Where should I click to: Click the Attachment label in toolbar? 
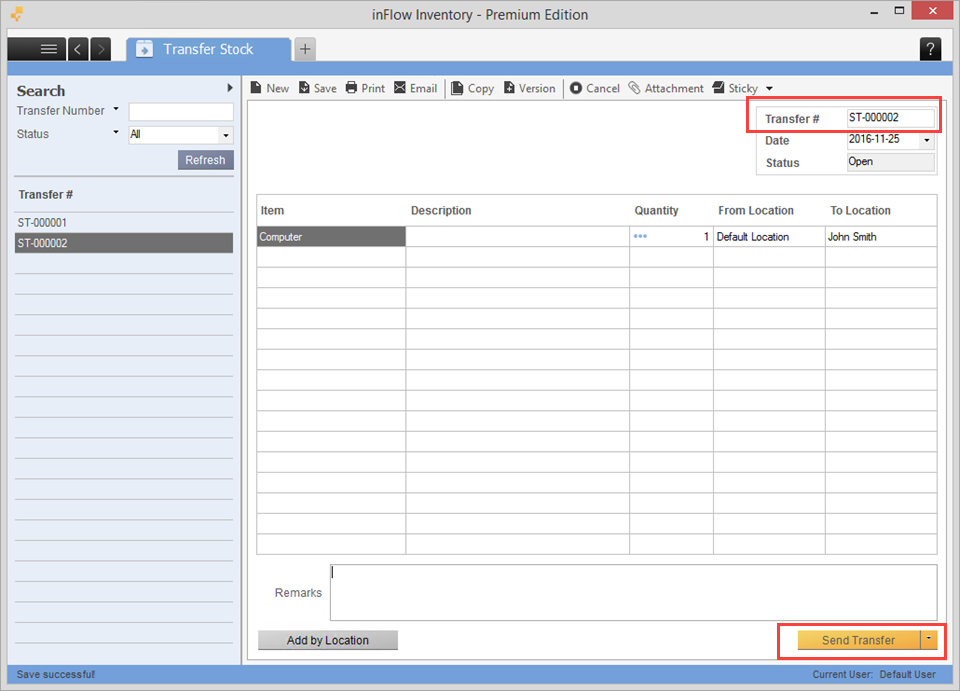coord(674,88)
